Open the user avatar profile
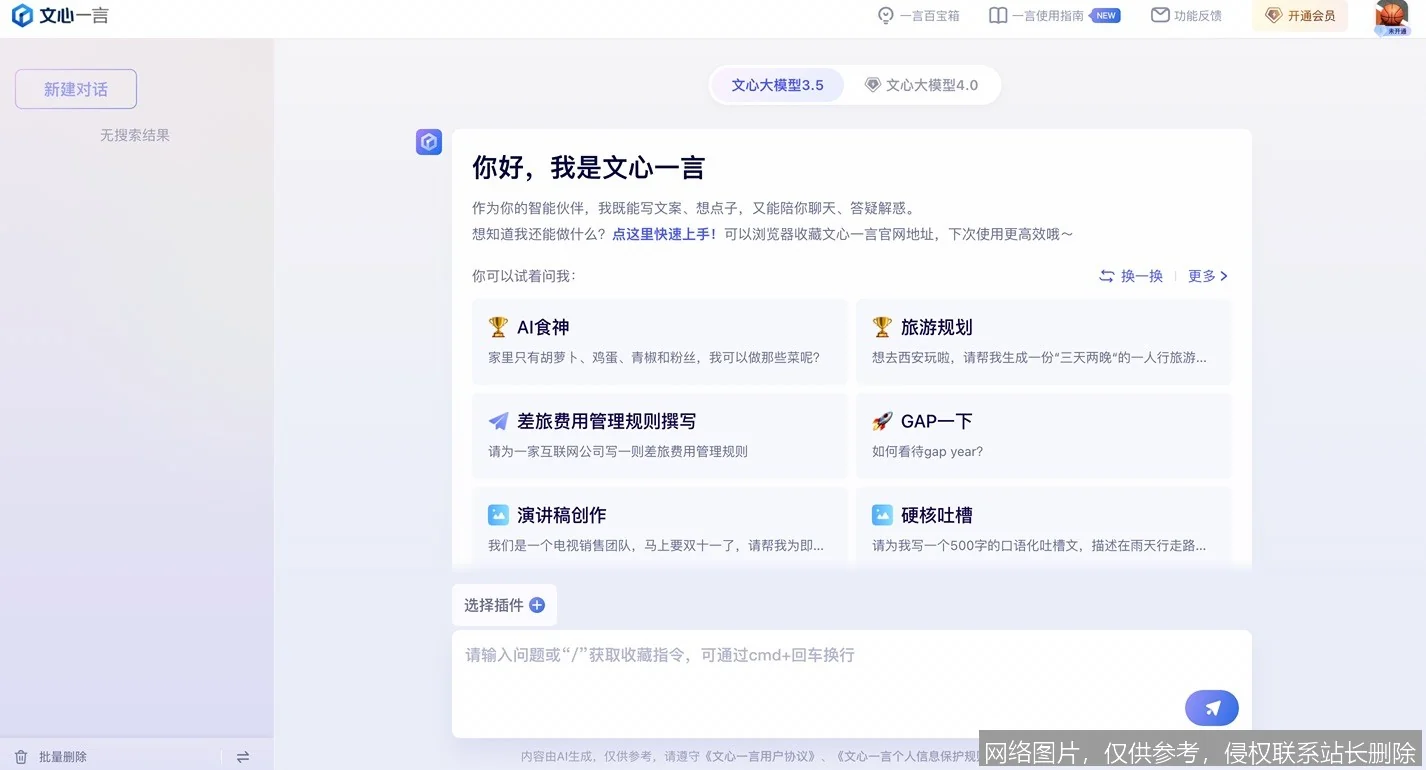This screenshot has width=1426, height=770. (x=1391, y=17)
